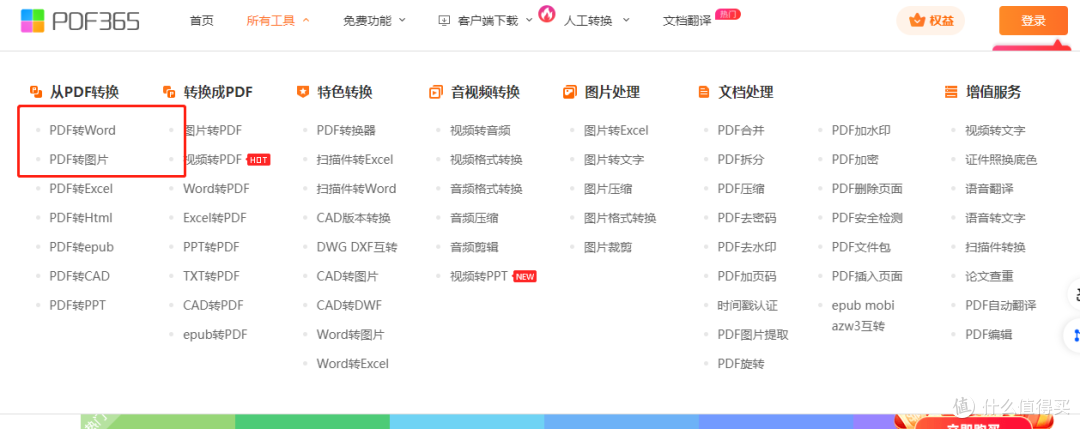Open 文档翻译 in the navigation
Viewport: 1080px width, 429px height.
pyautogui.click(x=687, y=21)
